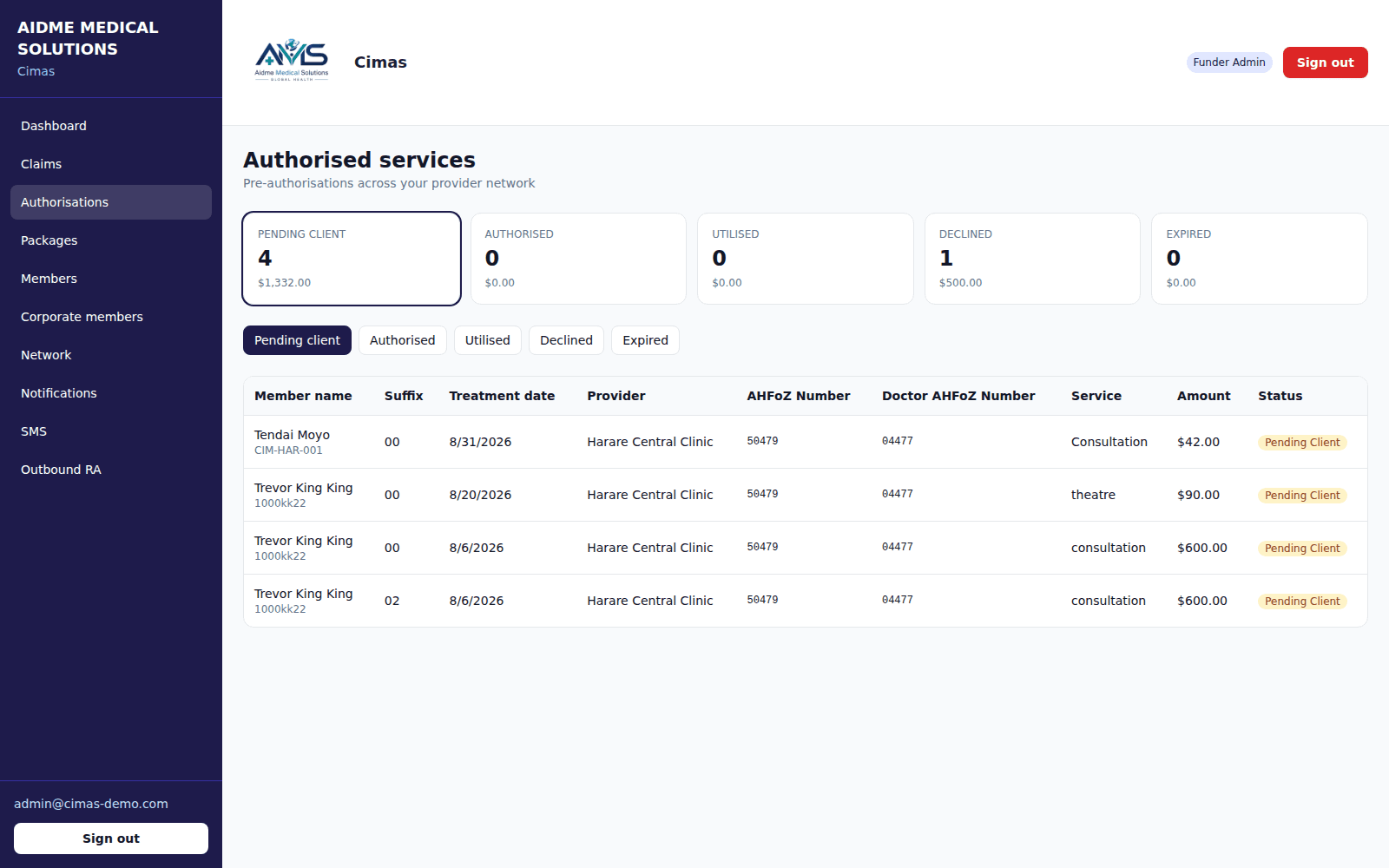The image size is (1389, 868).
Task: Click Pending Client status for theatre row
Action: point(1302,496)
